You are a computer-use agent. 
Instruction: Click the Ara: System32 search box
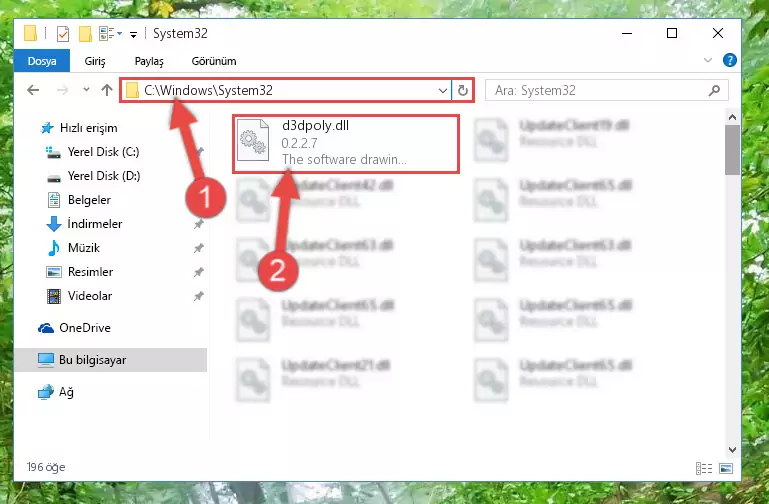(607, 90)
